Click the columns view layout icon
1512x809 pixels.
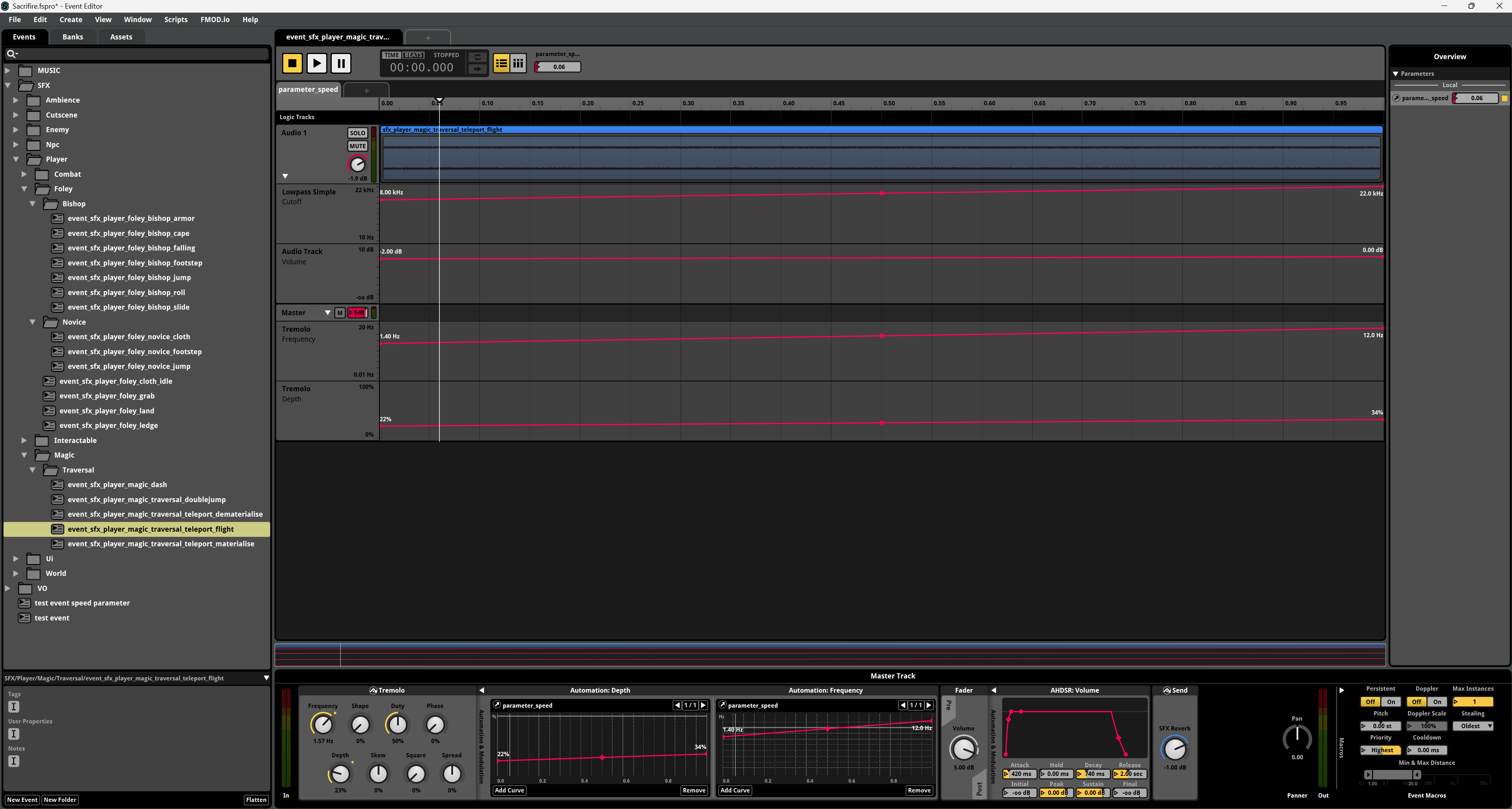tap(518, 64)
